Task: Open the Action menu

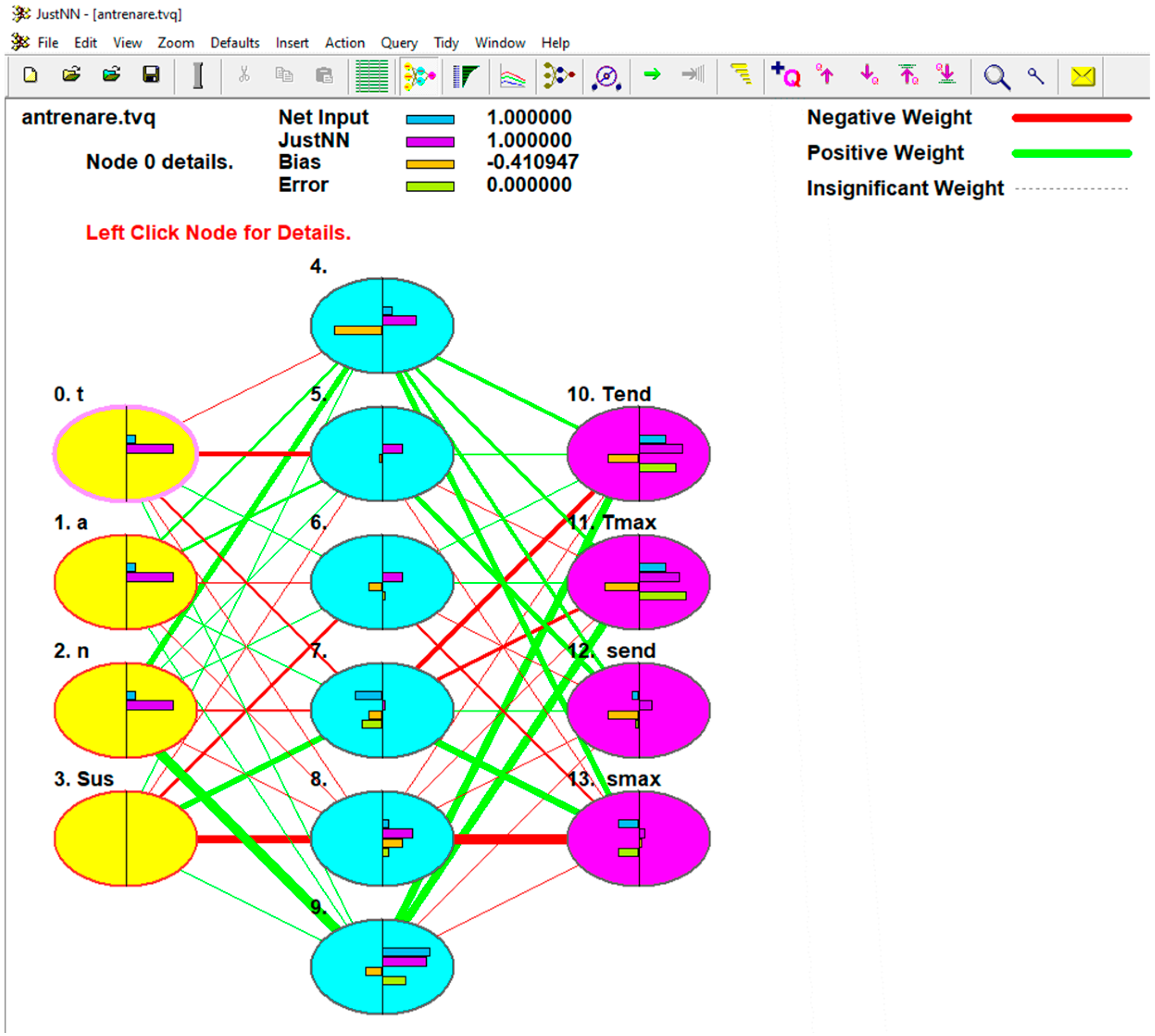Action: 344,43
